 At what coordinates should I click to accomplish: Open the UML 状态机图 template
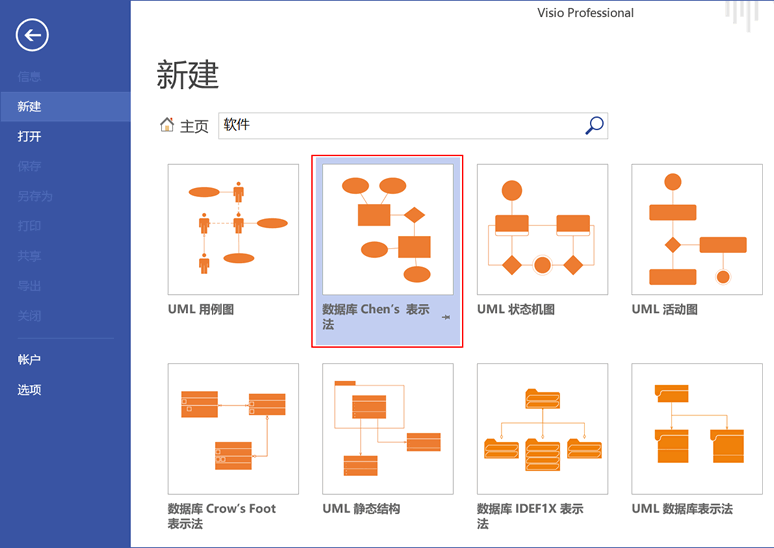click(x=542, y=229)
